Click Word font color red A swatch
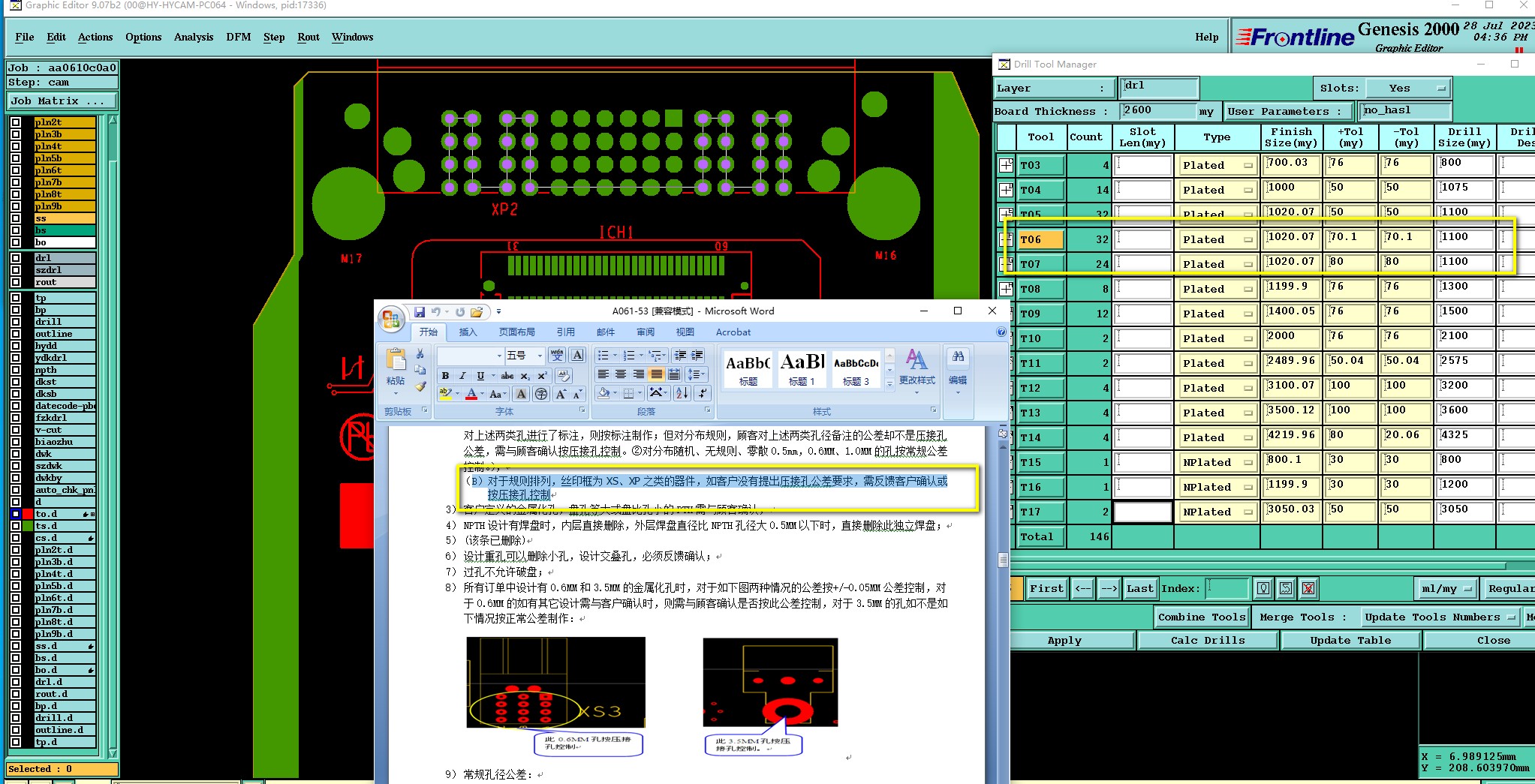The height and width of the screenshot is (784, 1535). click(x=471, y=394)
